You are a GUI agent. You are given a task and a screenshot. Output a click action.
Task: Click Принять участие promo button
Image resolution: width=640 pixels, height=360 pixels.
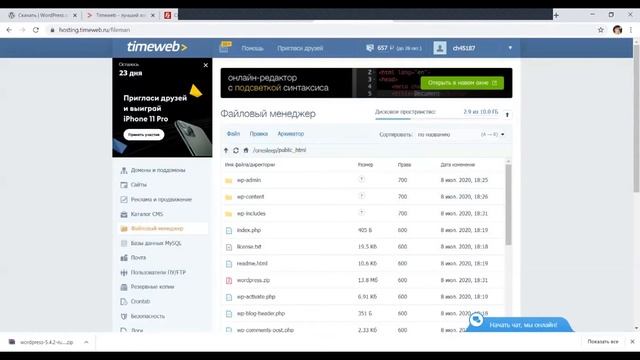coord(144,134)
